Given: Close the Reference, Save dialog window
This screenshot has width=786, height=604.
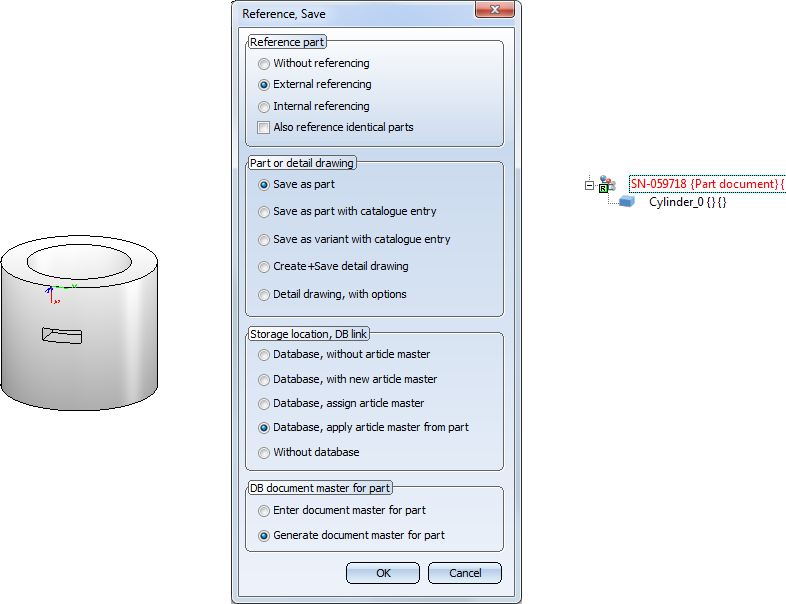Looking at the screenshot, I should 494,10.
